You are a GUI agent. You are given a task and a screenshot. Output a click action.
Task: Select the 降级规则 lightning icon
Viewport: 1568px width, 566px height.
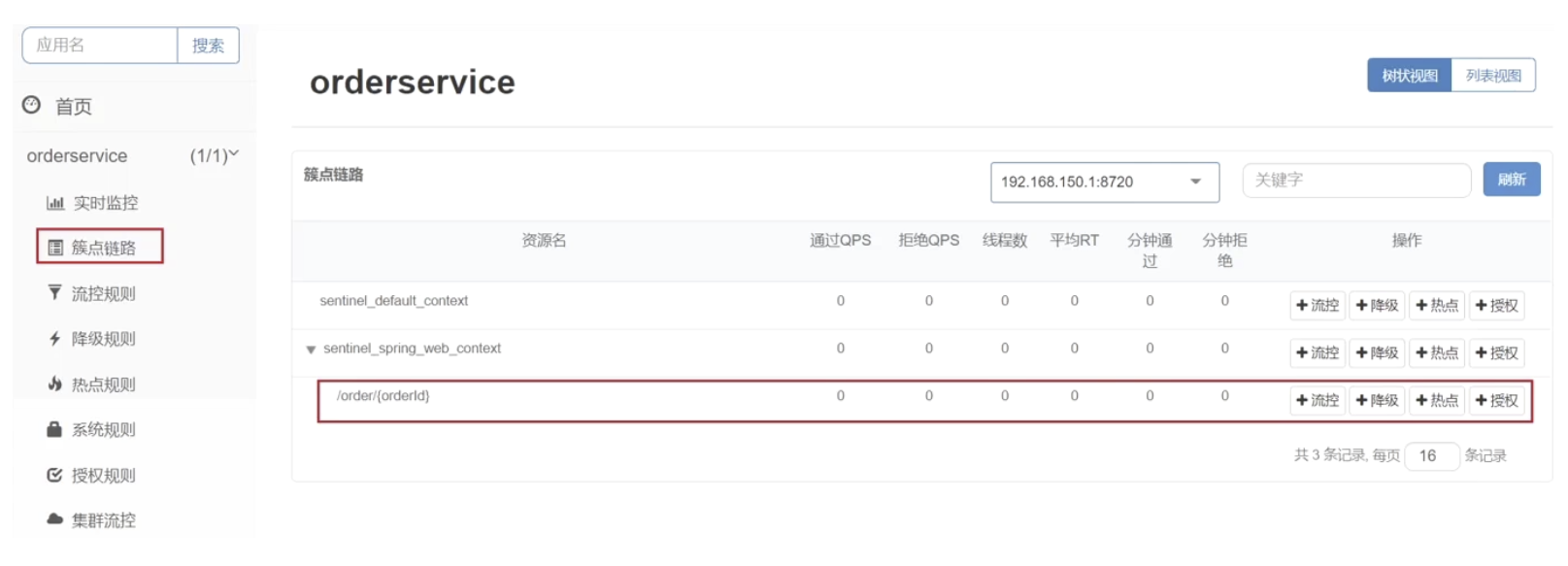pyautogui.click(x=54, y=338)
